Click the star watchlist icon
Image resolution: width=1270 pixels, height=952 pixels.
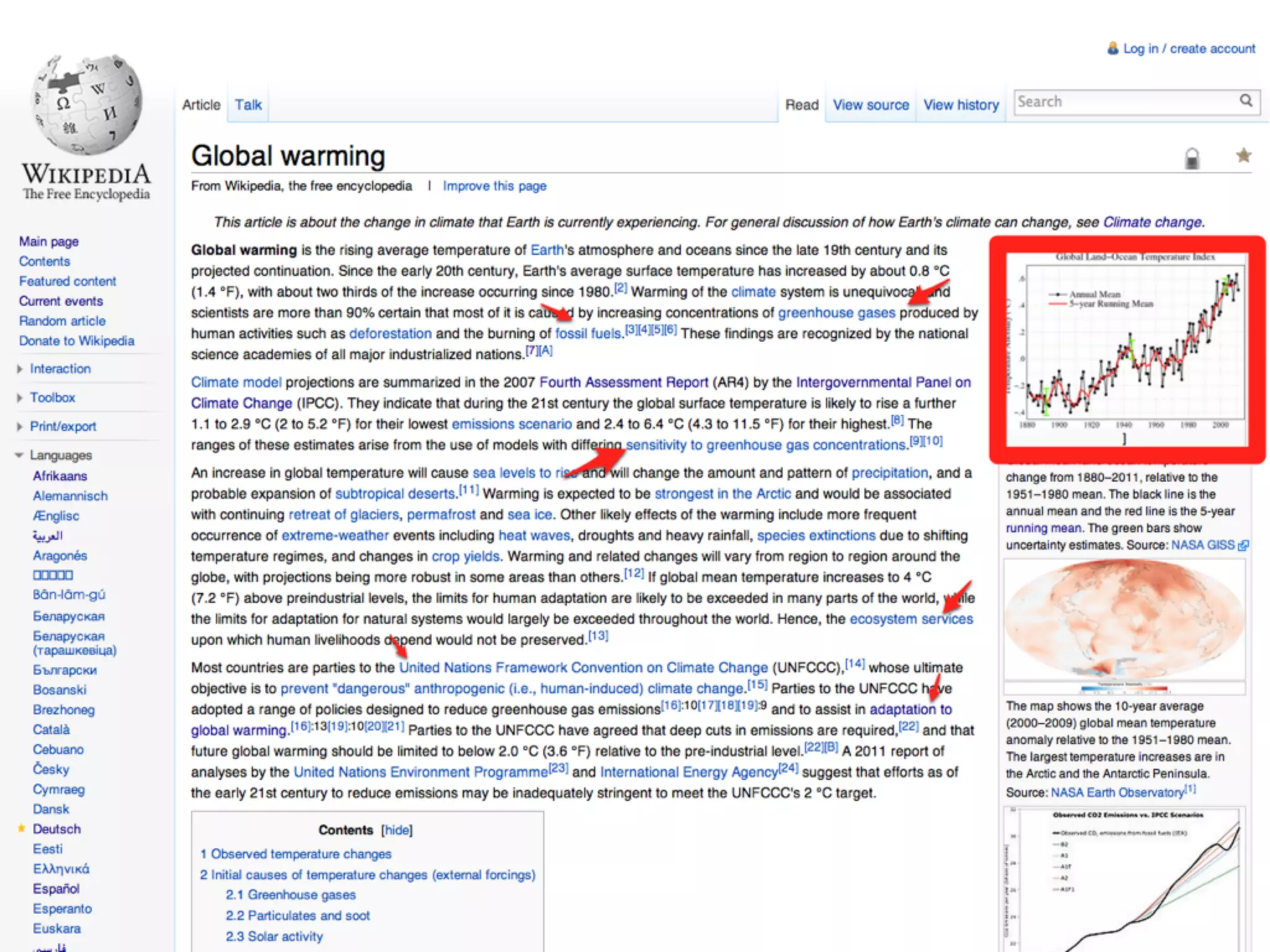click(1243, 156)
